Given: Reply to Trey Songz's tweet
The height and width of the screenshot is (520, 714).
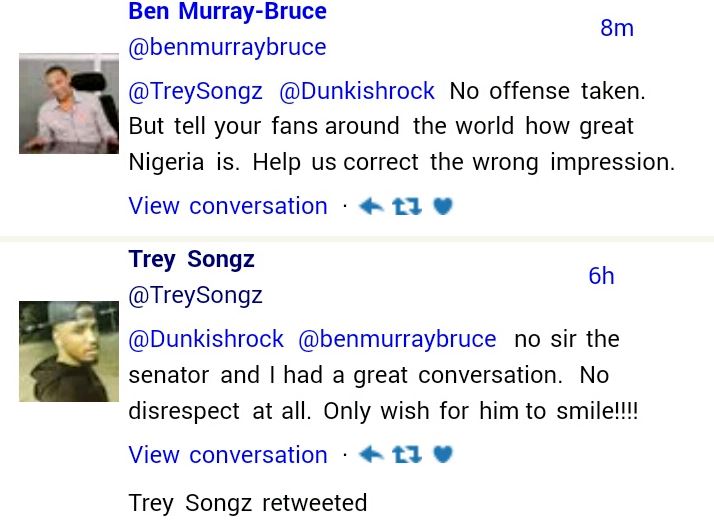Looking at the screenshot, I should pos(371,455).
